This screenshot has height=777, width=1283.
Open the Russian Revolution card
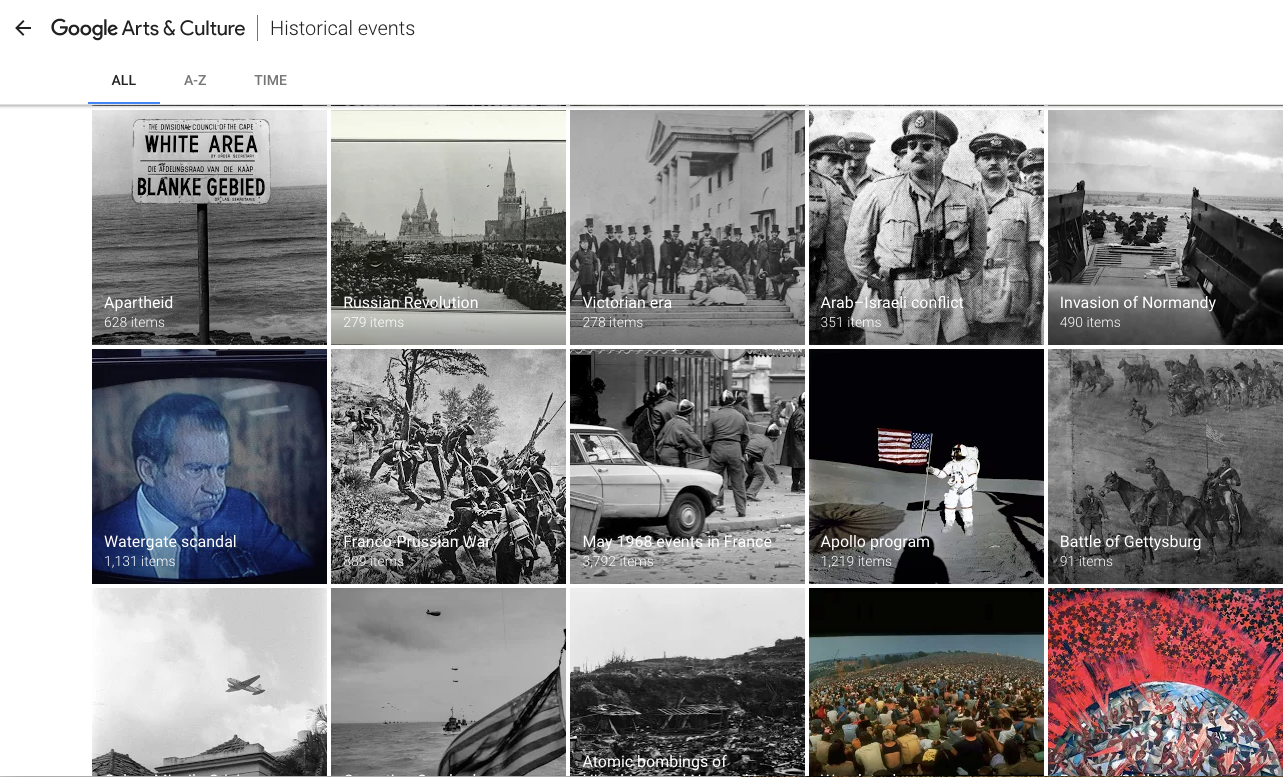[x=448, y=227]
